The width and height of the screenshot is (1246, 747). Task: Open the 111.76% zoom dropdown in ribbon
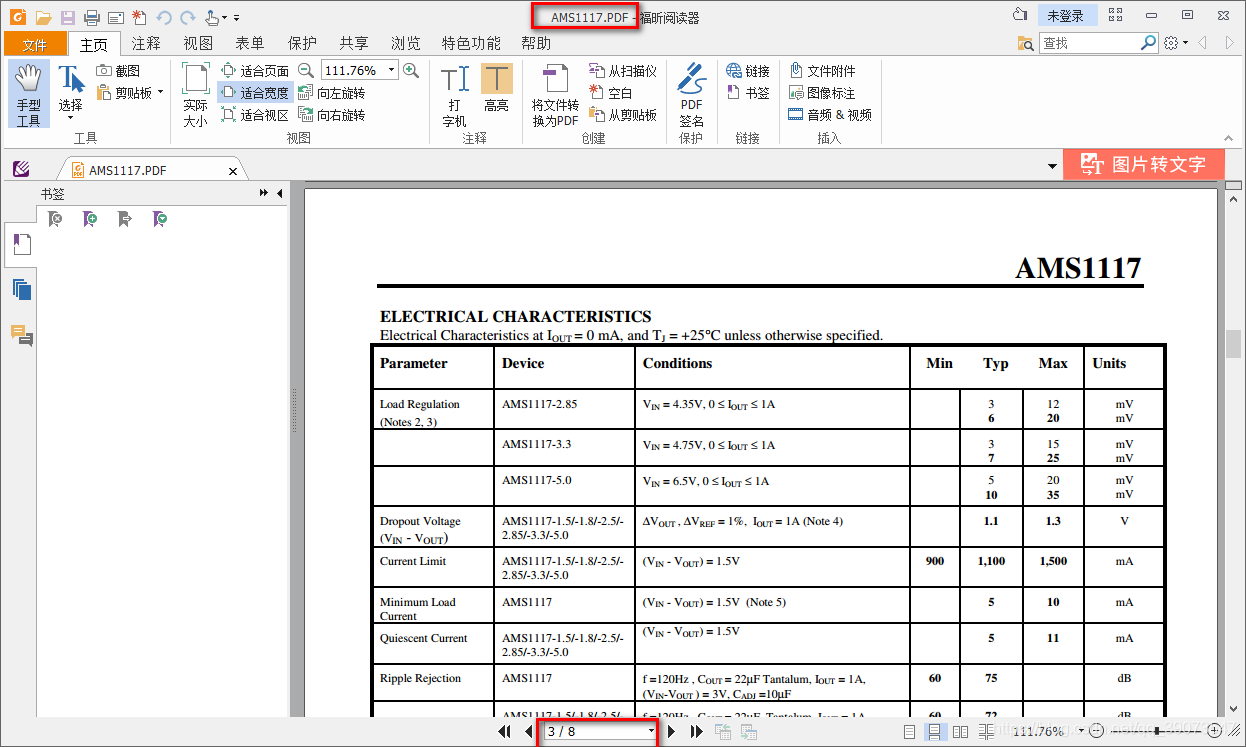point(392,71)
